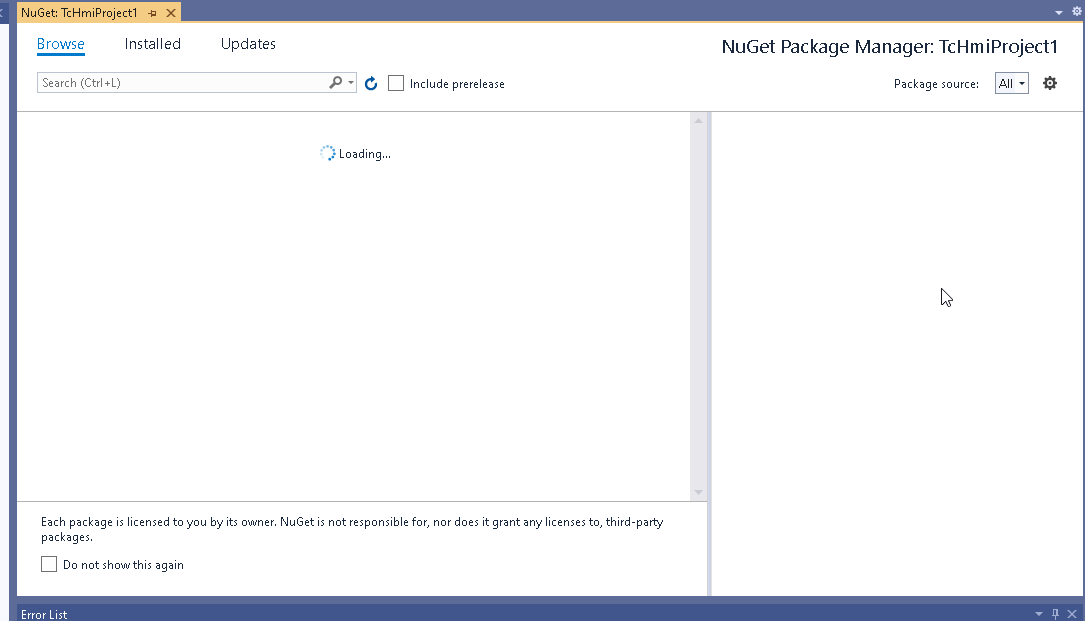Check Do not show this again
1085x621 pixels.
point(48,564)
